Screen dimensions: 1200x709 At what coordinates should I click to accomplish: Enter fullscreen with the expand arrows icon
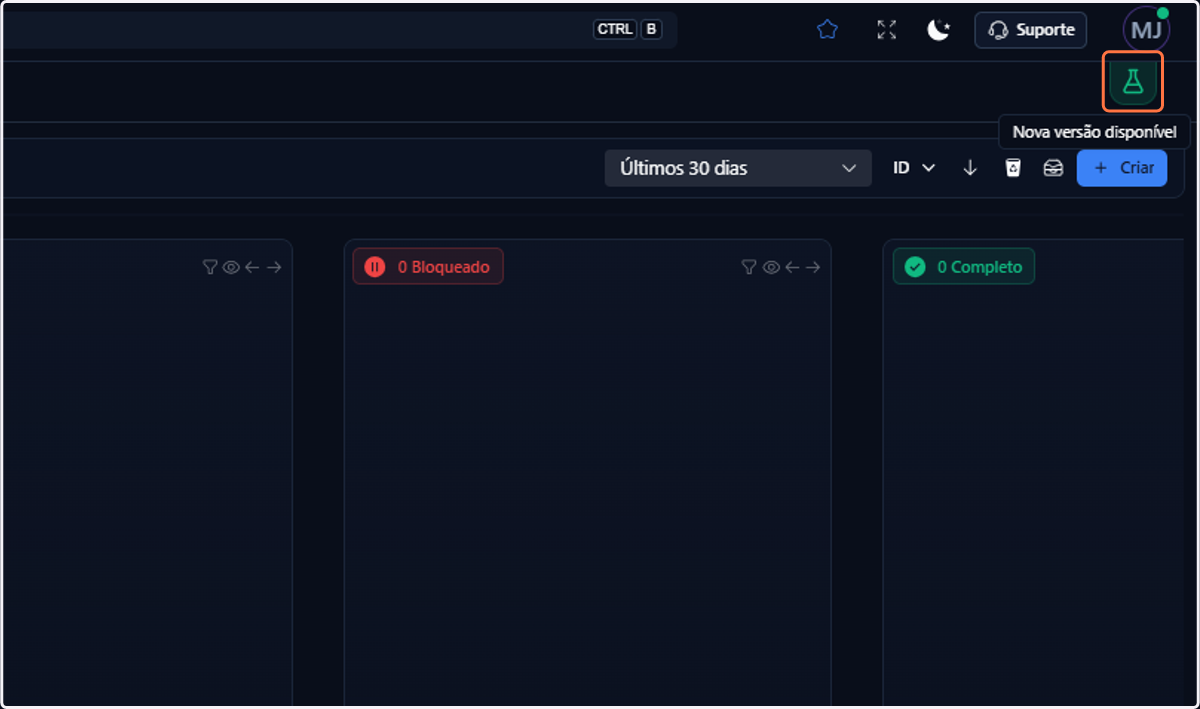(x=886, y=30)
